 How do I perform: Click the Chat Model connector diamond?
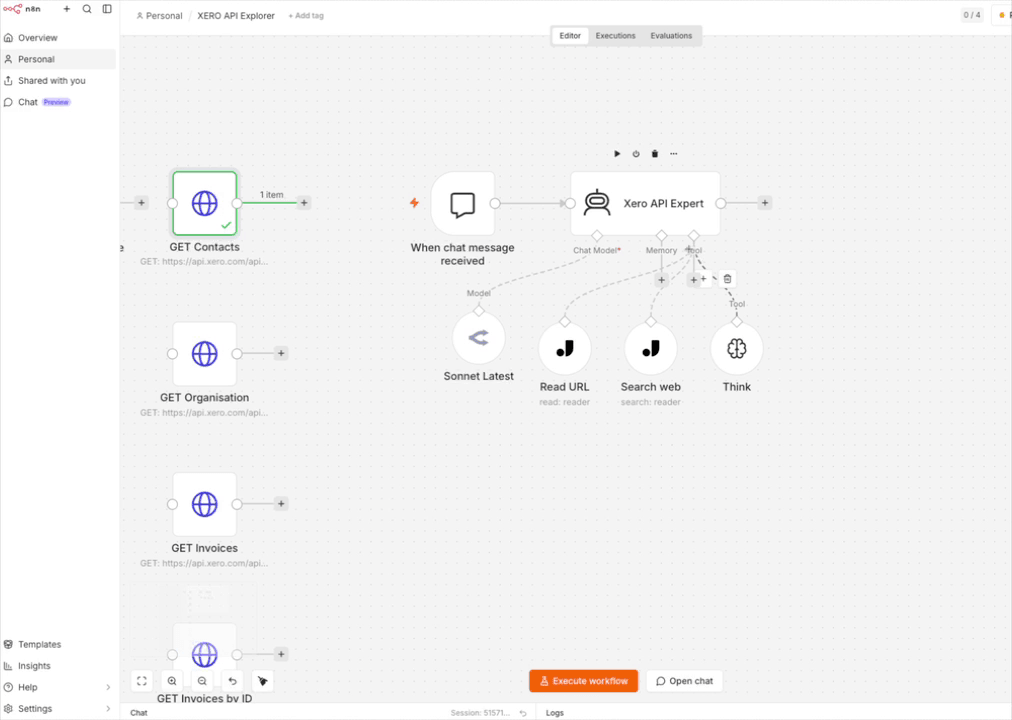coord(596,235)
